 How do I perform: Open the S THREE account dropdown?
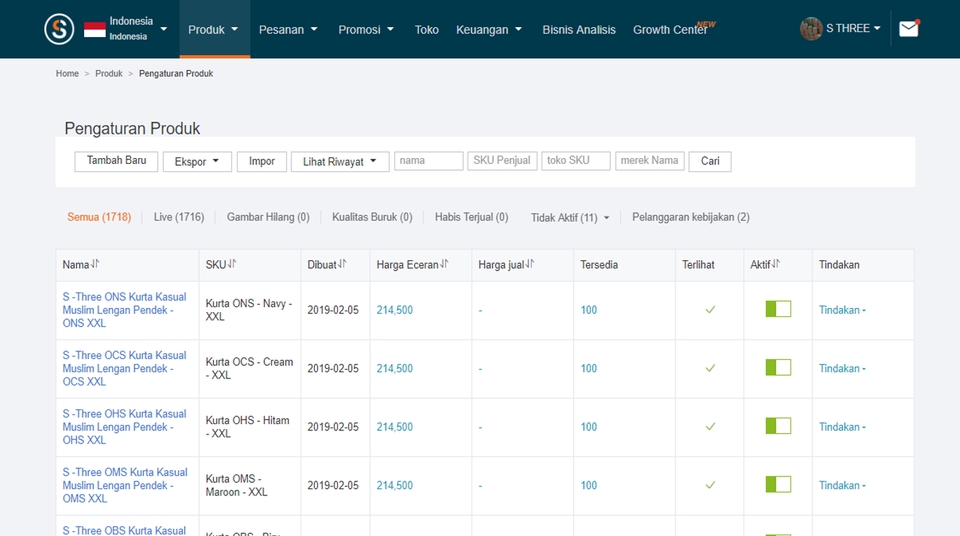pyautogui.click(x=853, y=28)
